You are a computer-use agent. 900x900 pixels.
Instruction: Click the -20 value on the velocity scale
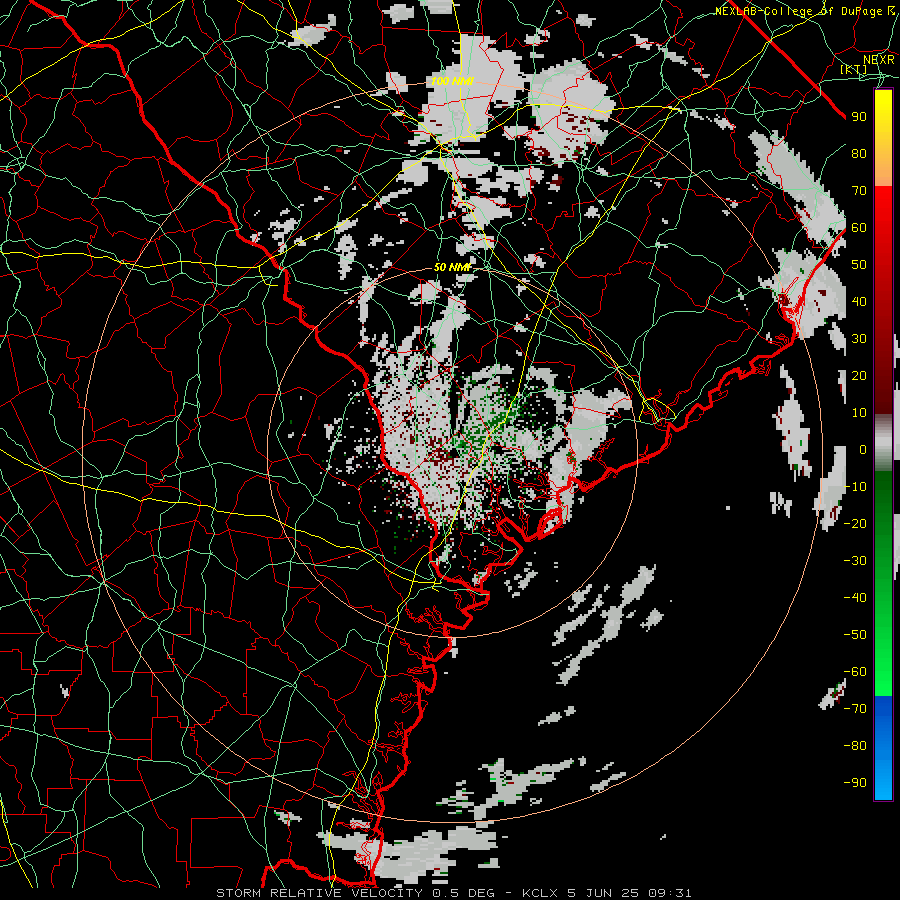(x=855, y=523)
